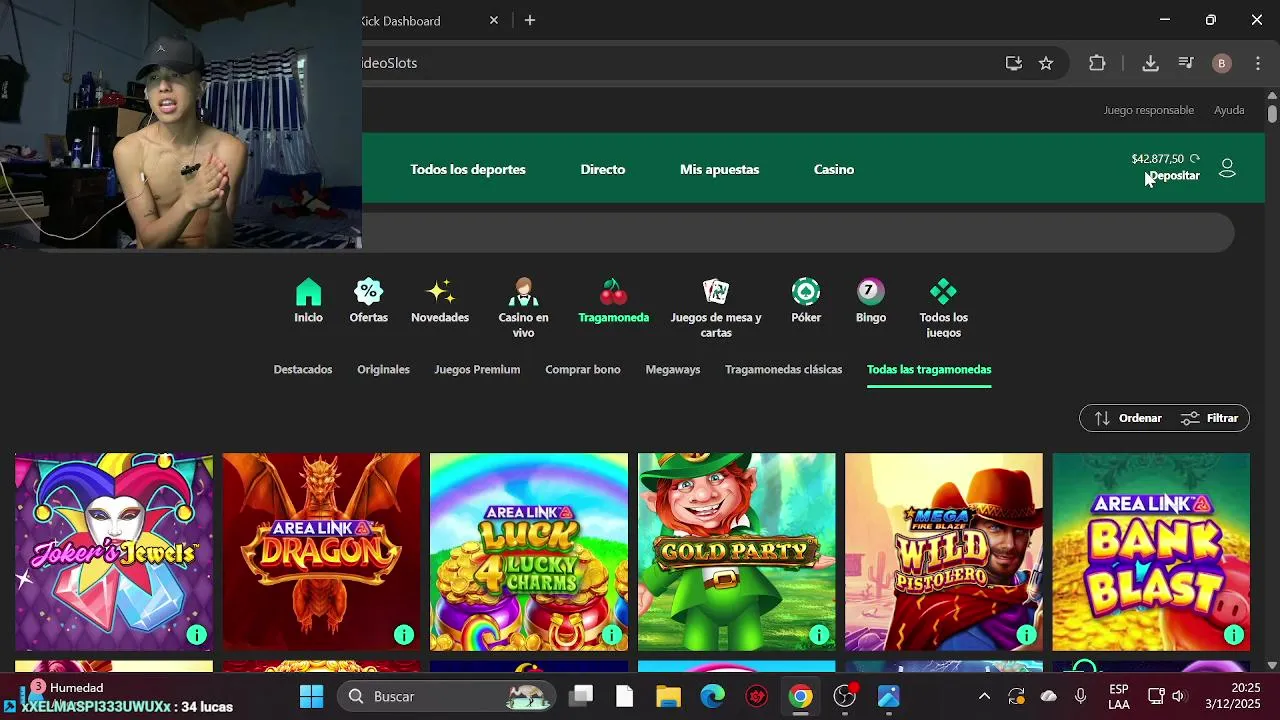Open Todos los deportes menu
The height and width of the screenshot is (720, 1280).
tap(468, 169)
